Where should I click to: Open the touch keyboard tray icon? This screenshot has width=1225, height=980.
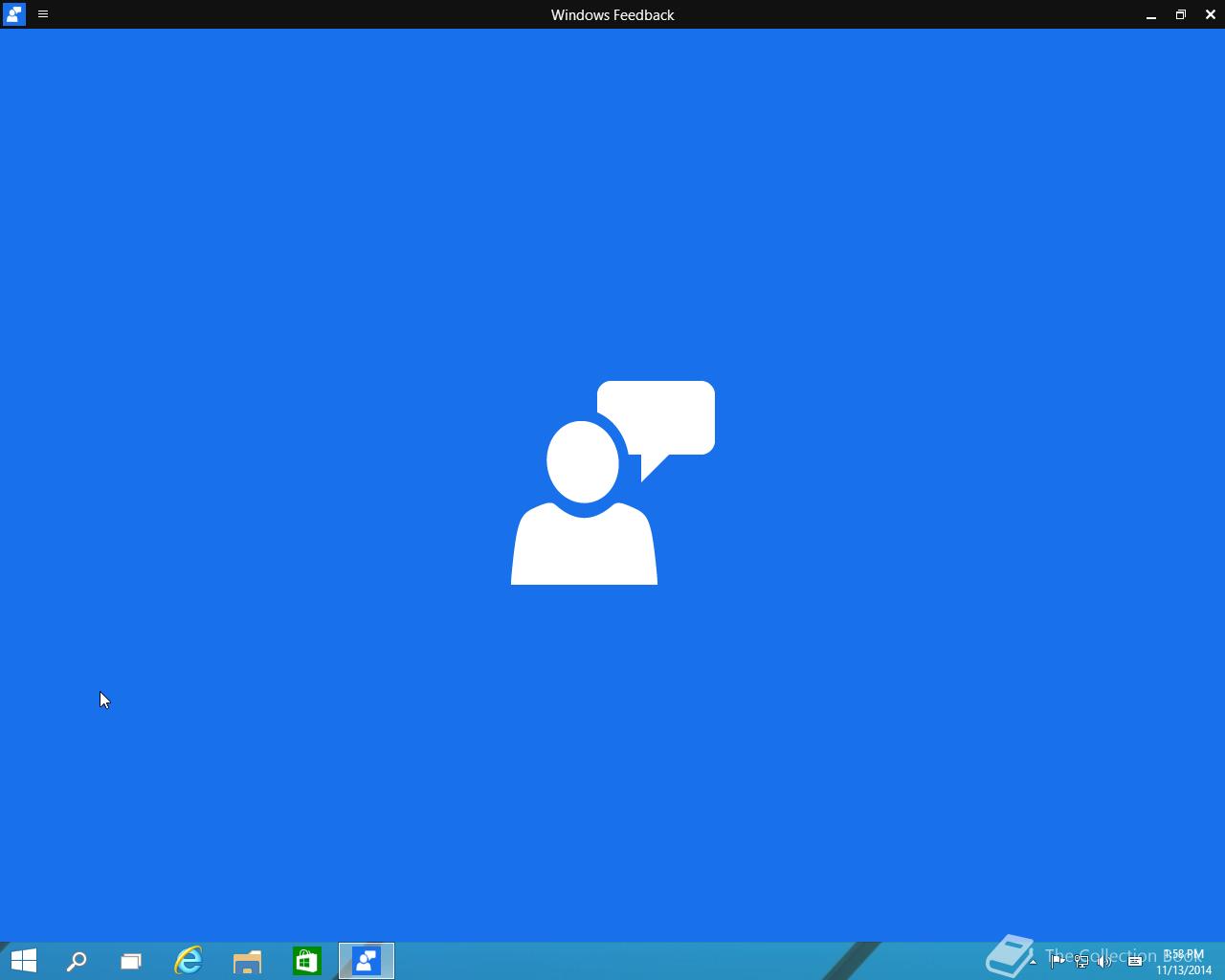click(1135, 961)
